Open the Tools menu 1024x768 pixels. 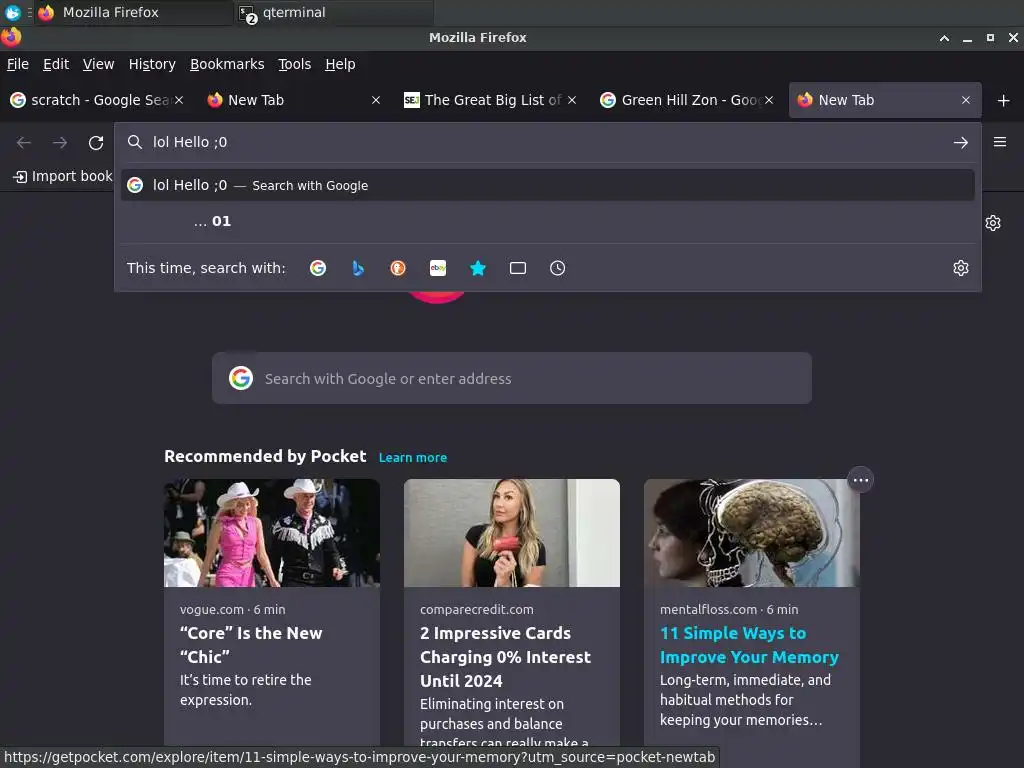click(x=295, y=64)
